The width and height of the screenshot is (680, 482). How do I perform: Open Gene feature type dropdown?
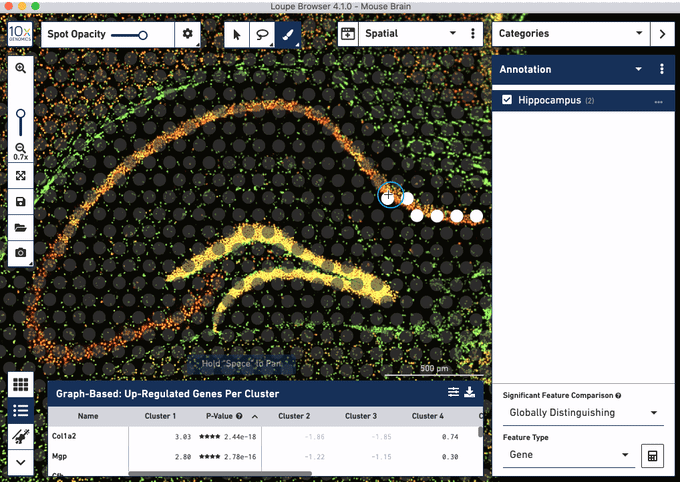point(569,455)
